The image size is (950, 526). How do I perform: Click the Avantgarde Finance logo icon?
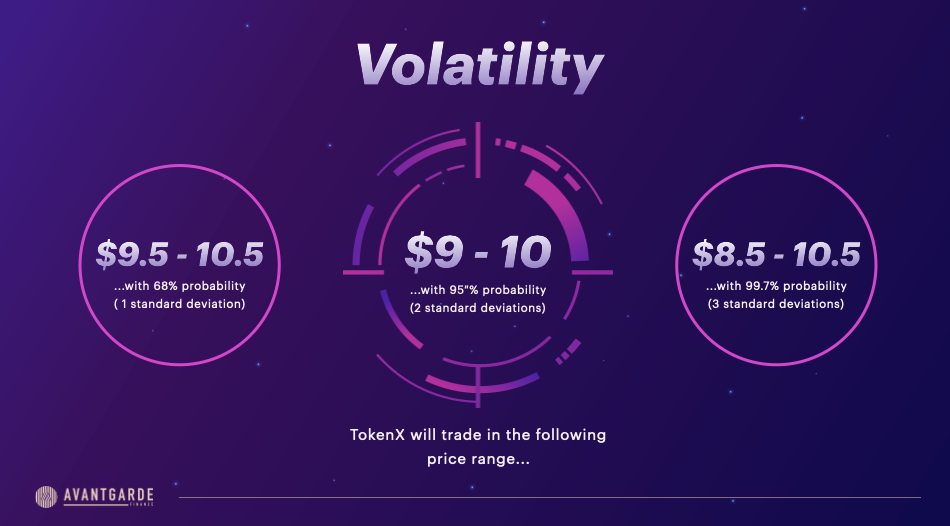[x=46, y=497]
